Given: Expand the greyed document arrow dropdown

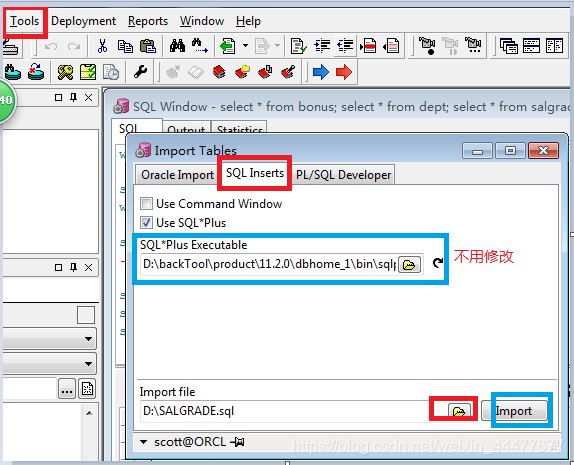Looking at the screenshot, I should tap(277, 46).
